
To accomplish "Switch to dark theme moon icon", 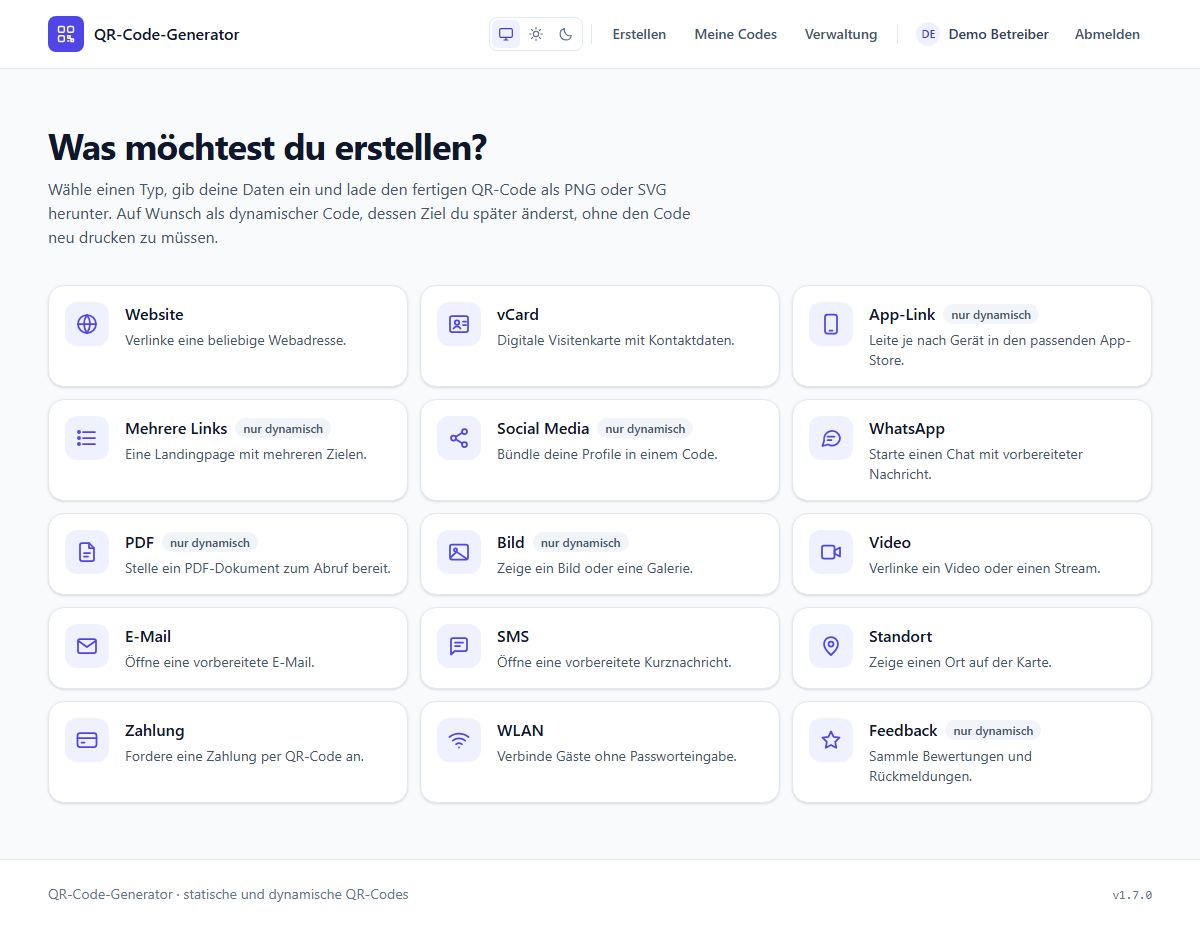I will point(566,34).
